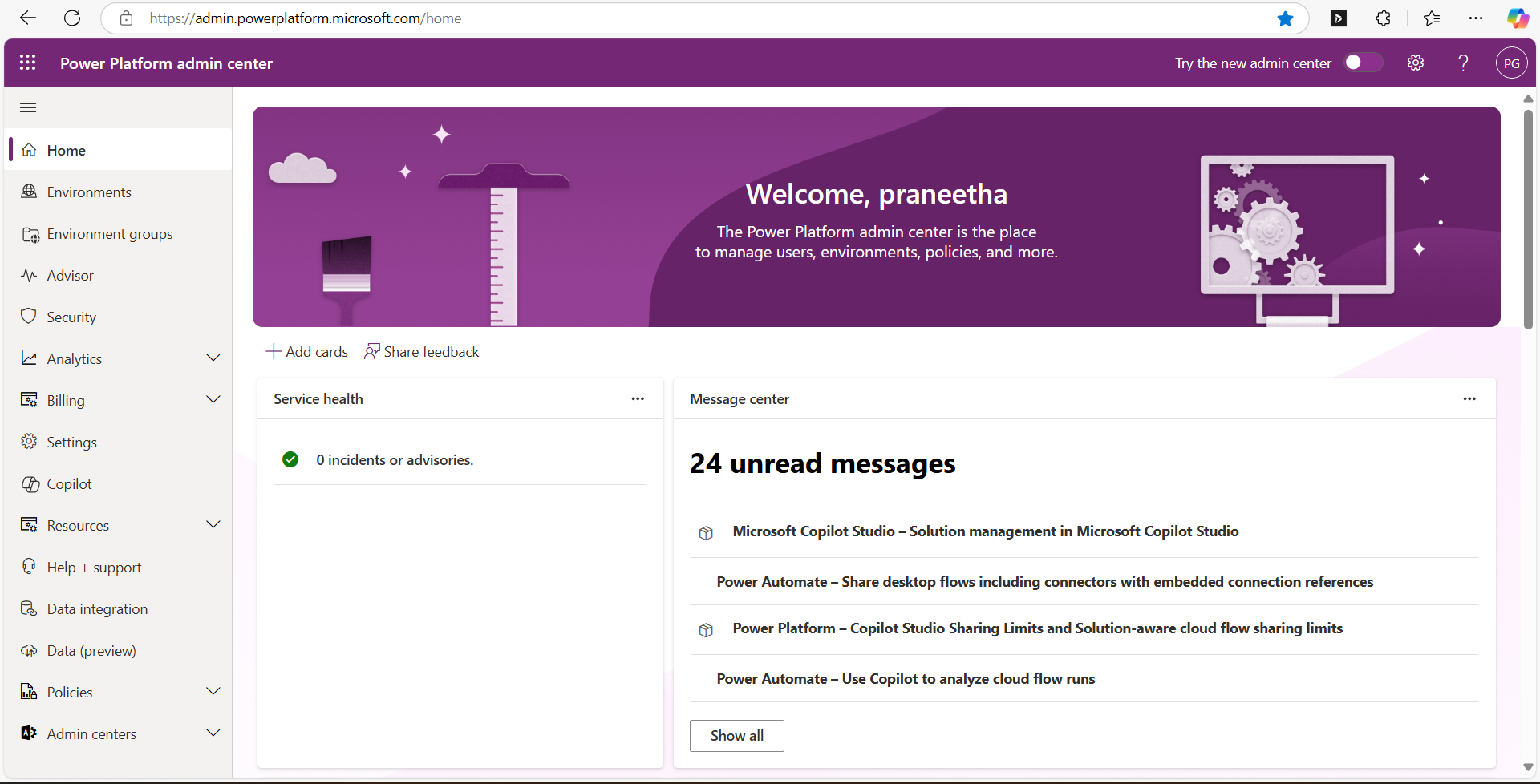
Task: Click the help question mark icon
Action: (x=1463, y=63)
